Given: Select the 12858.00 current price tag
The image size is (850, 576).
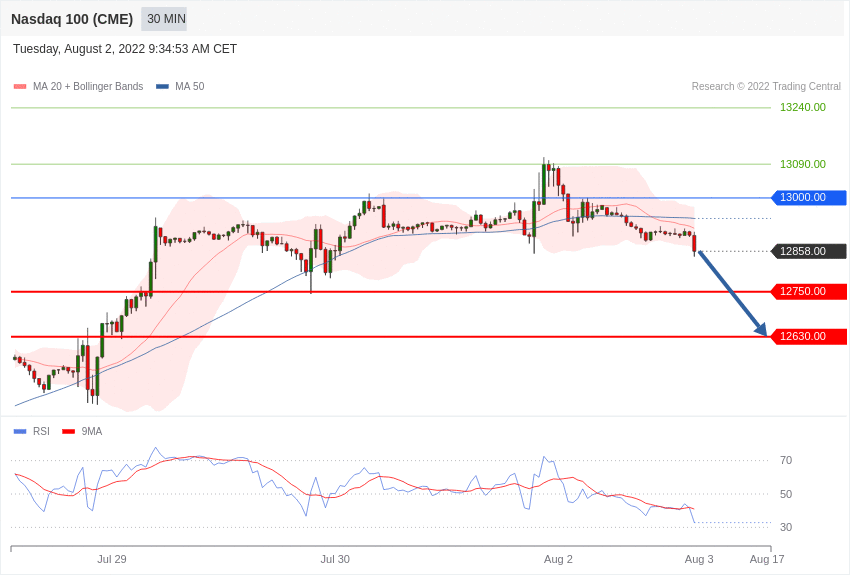Looking at the screenshot, I should (809, 251).
